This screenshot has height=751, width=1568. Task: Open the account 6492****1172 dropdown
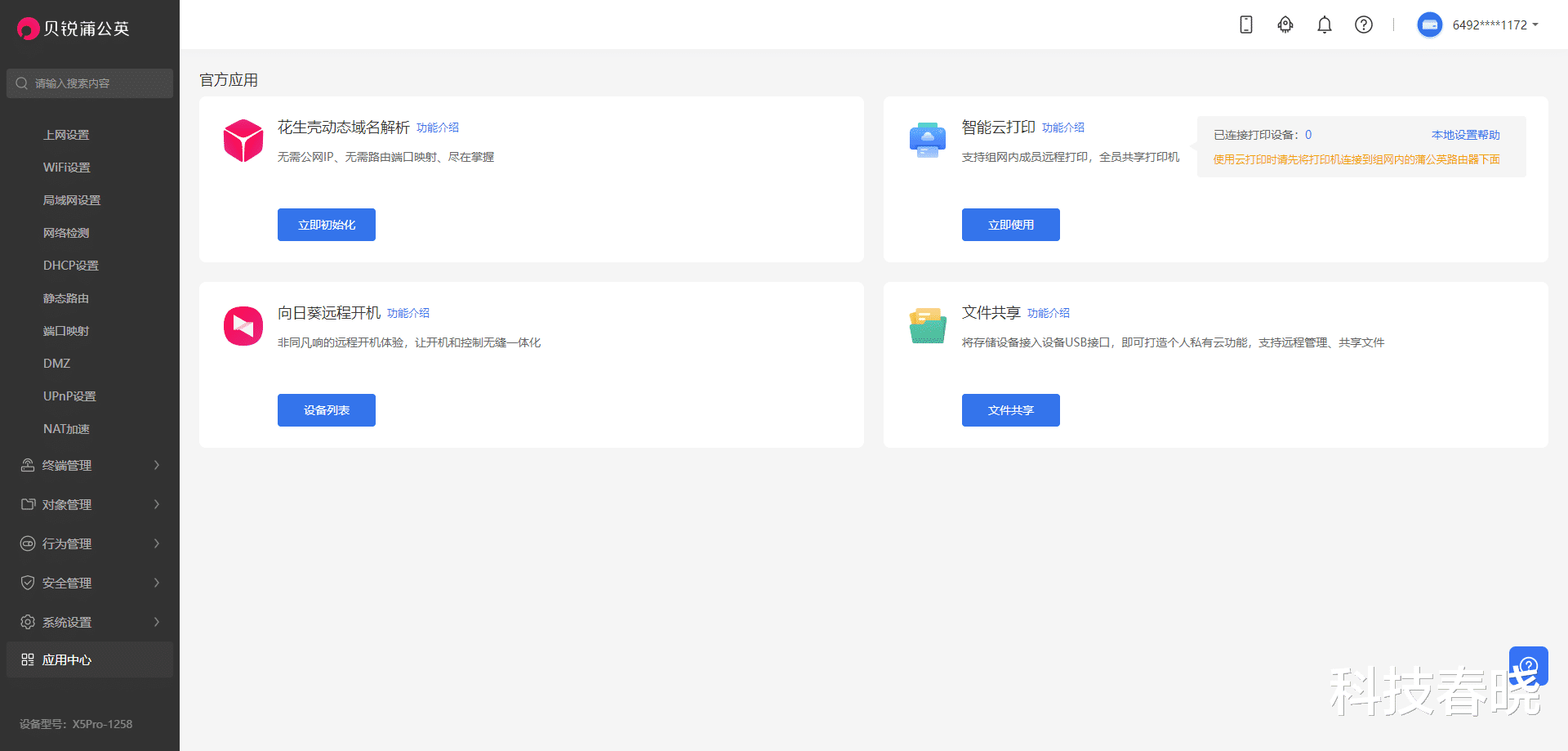(1495, 25)
